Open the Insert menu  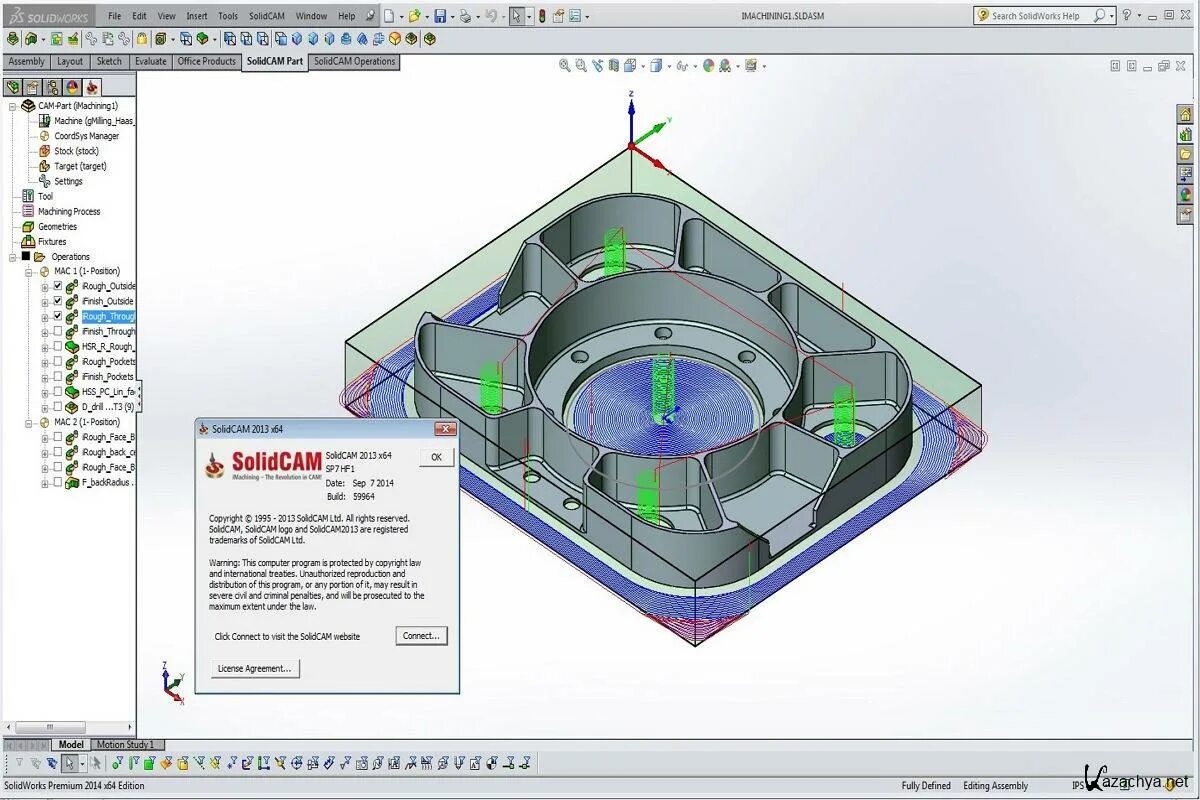click(x=197, y=16)
